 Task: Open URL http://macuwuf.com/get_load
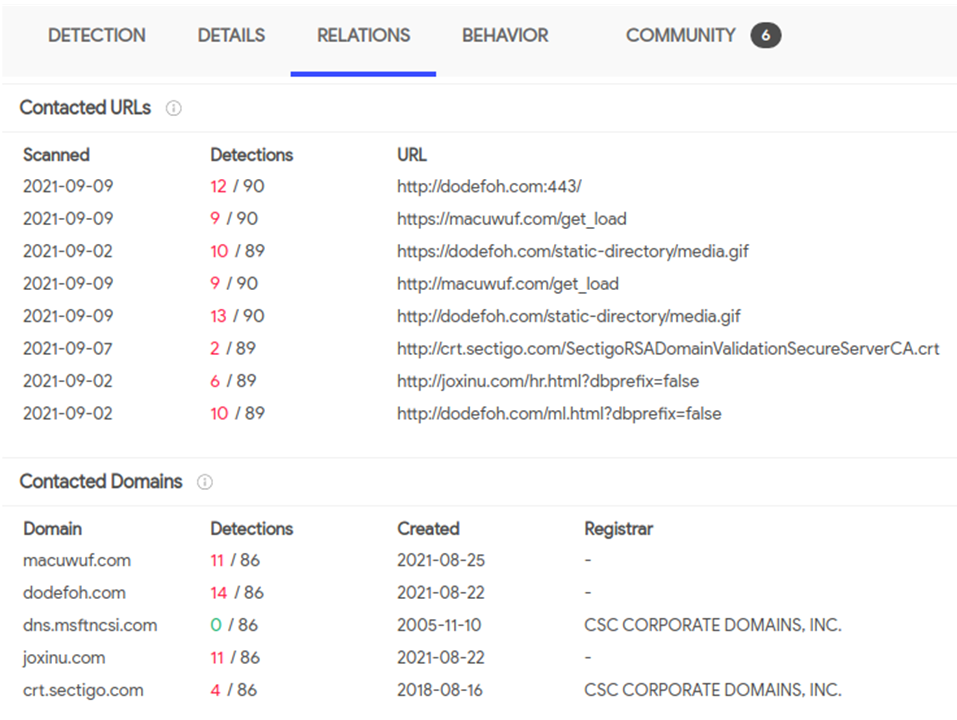coord(508,283)
